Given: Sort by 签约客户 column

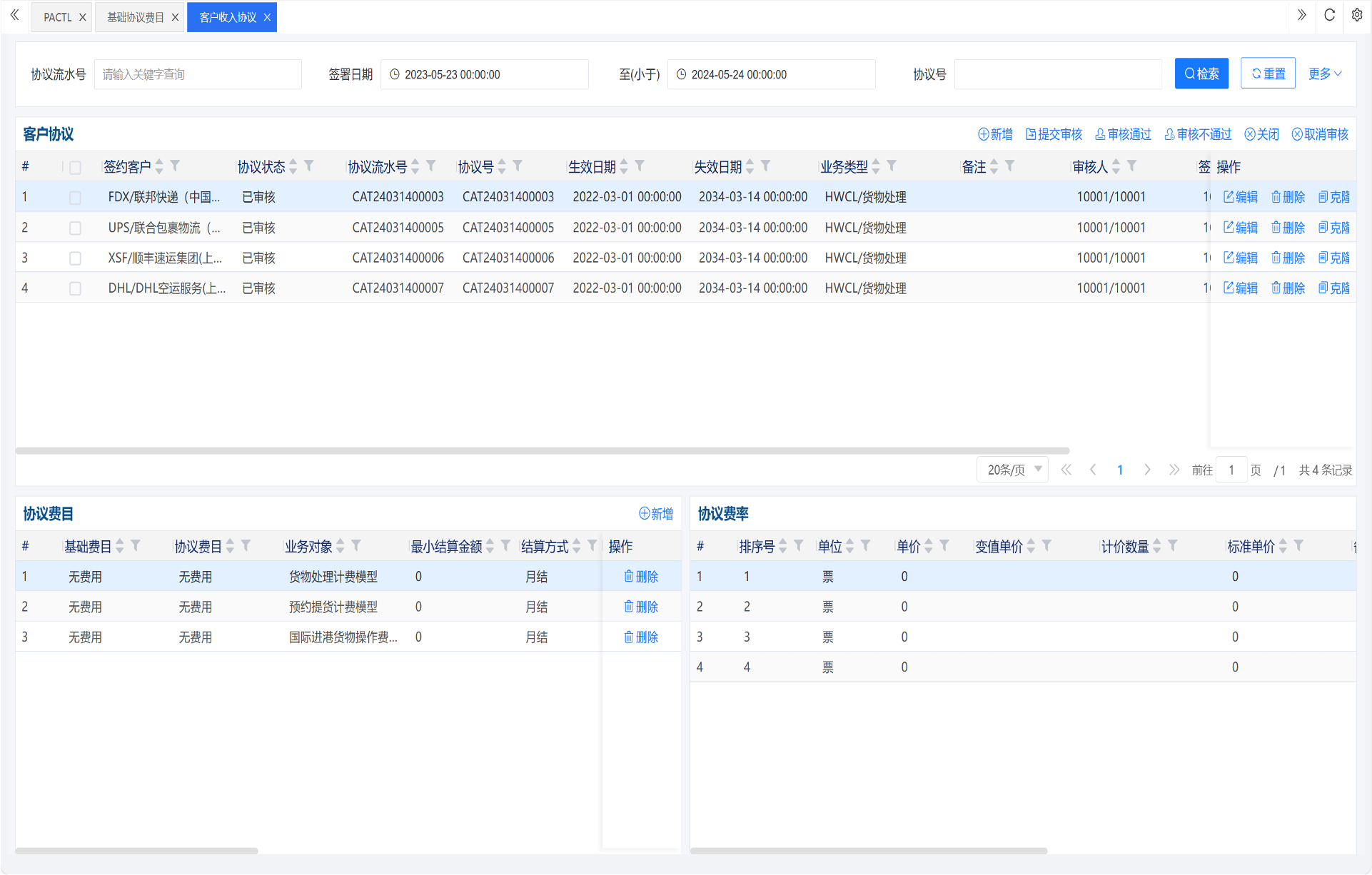Looking at the screenshot, I should tap(159, 167).
